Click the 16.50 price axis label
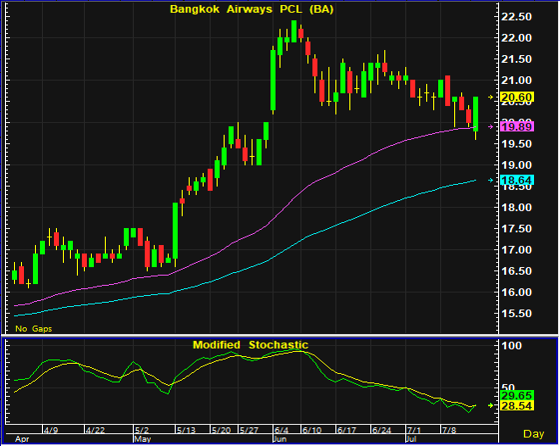The height and width of the screenshot is (446, 560). point(516,271)
